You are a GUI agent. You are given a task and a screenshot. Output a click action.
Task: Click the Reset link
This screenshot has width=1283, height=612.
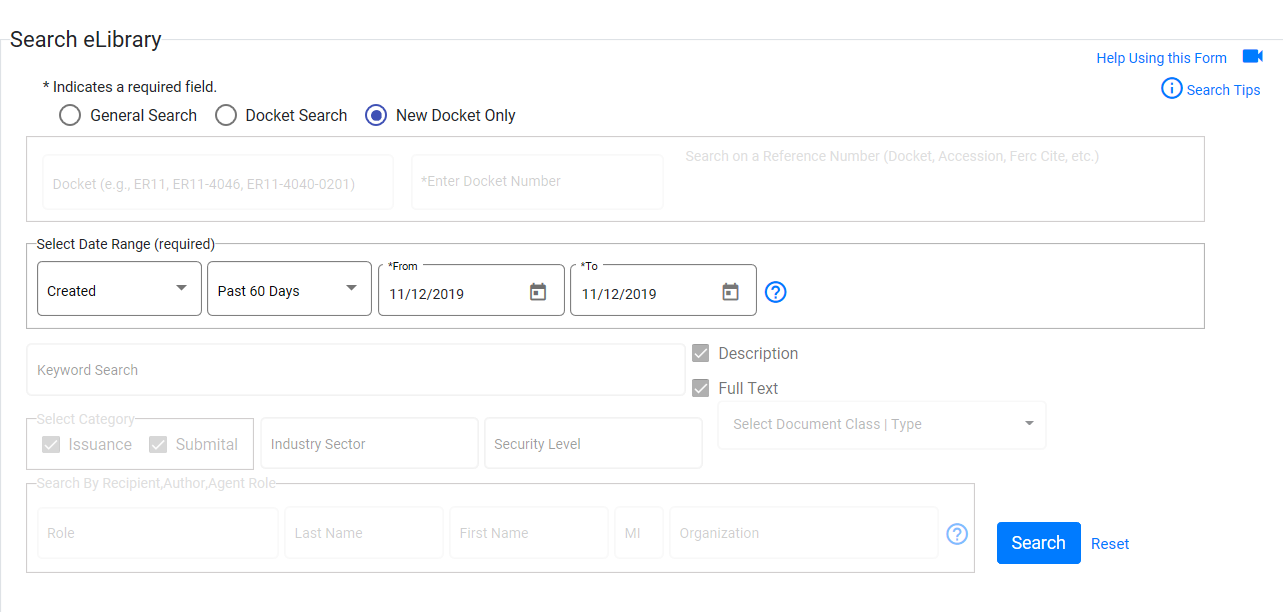pos(1109,543)
